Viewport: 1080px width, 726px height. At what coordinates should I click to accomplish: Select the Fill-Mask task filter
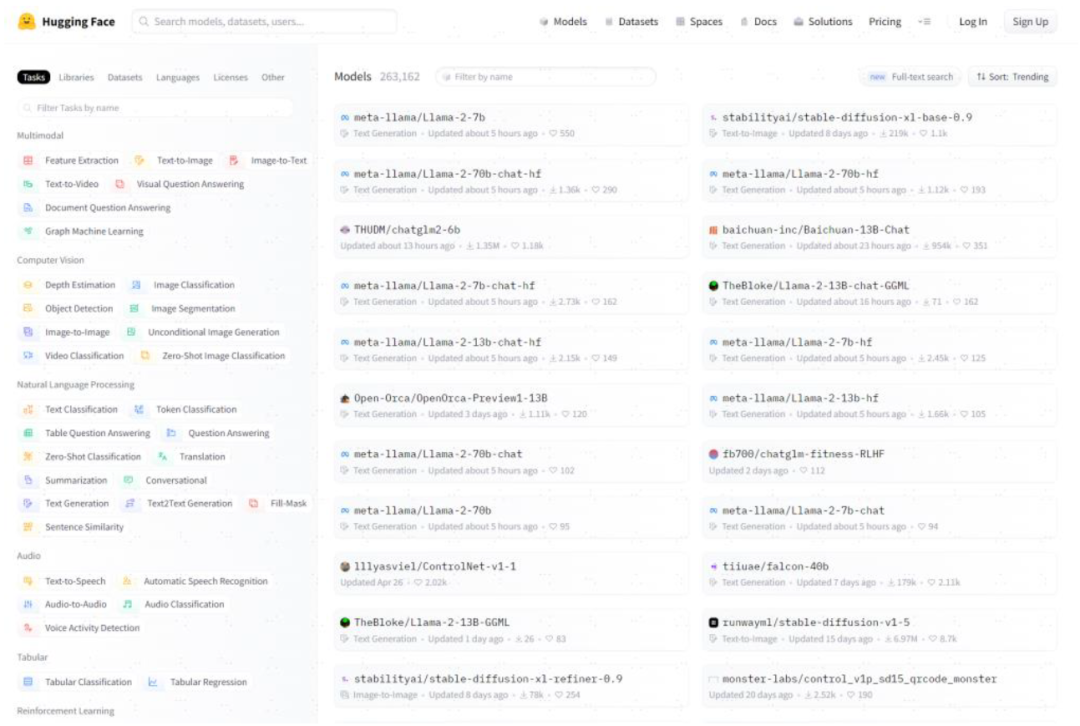click(278, 504)
